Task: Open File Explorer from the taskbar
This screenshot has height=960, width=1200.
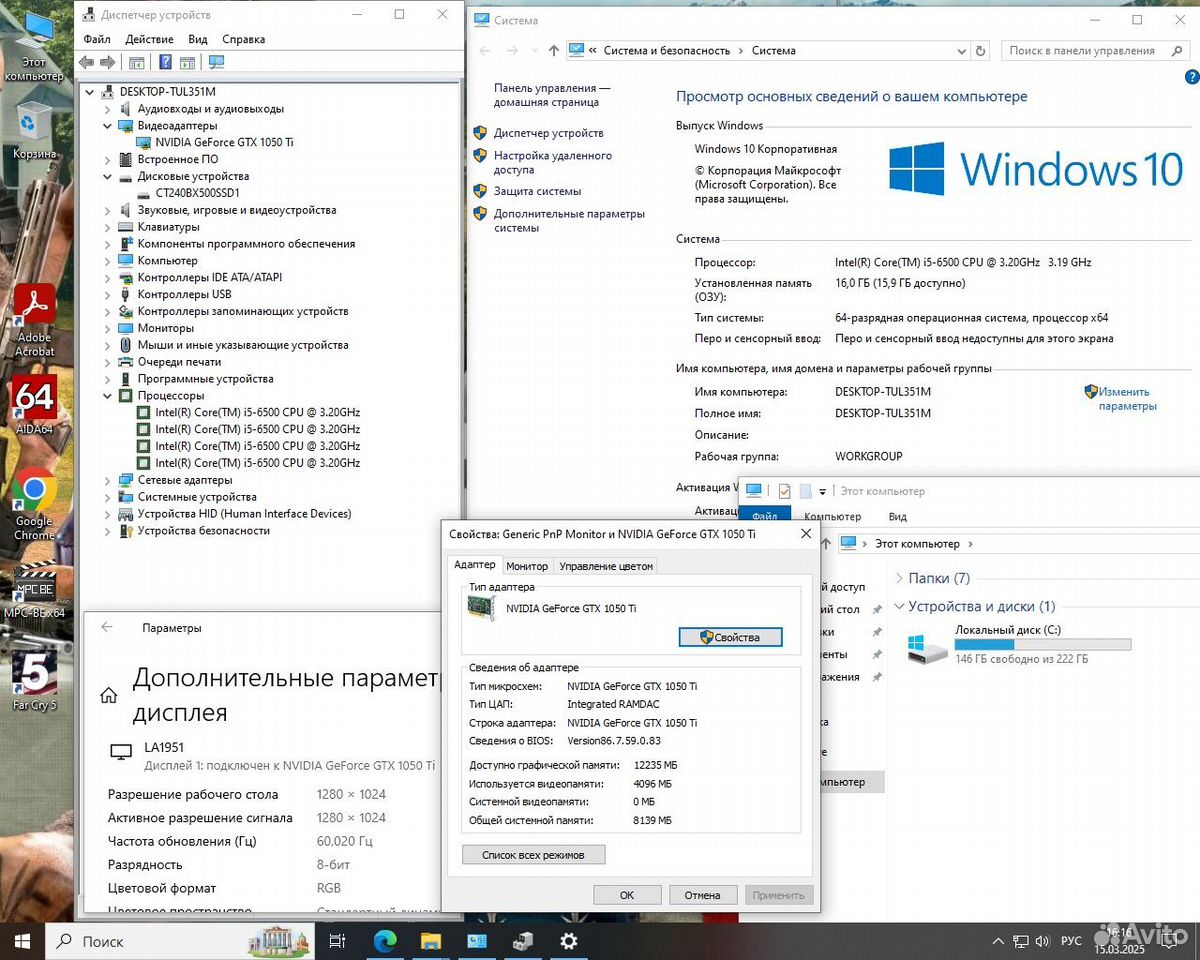Action: point(430,941)
